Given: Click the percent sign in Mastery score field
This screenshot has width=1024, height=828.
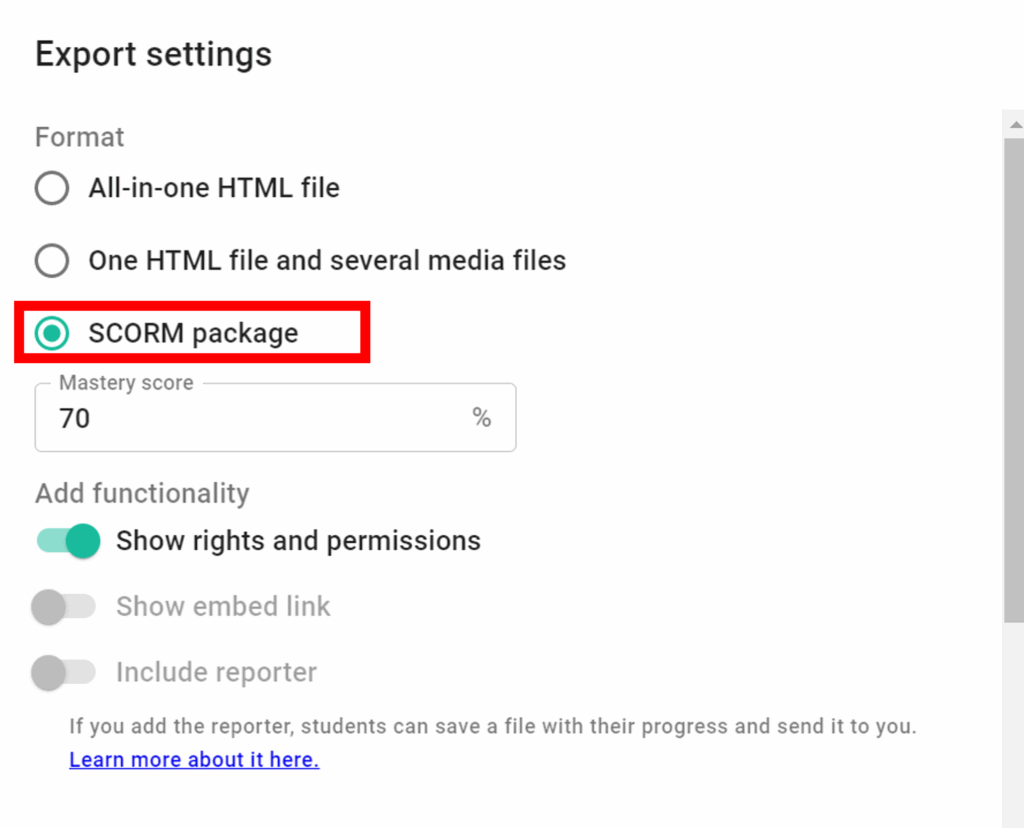Looking at the screenshot, I should point(482,418).
